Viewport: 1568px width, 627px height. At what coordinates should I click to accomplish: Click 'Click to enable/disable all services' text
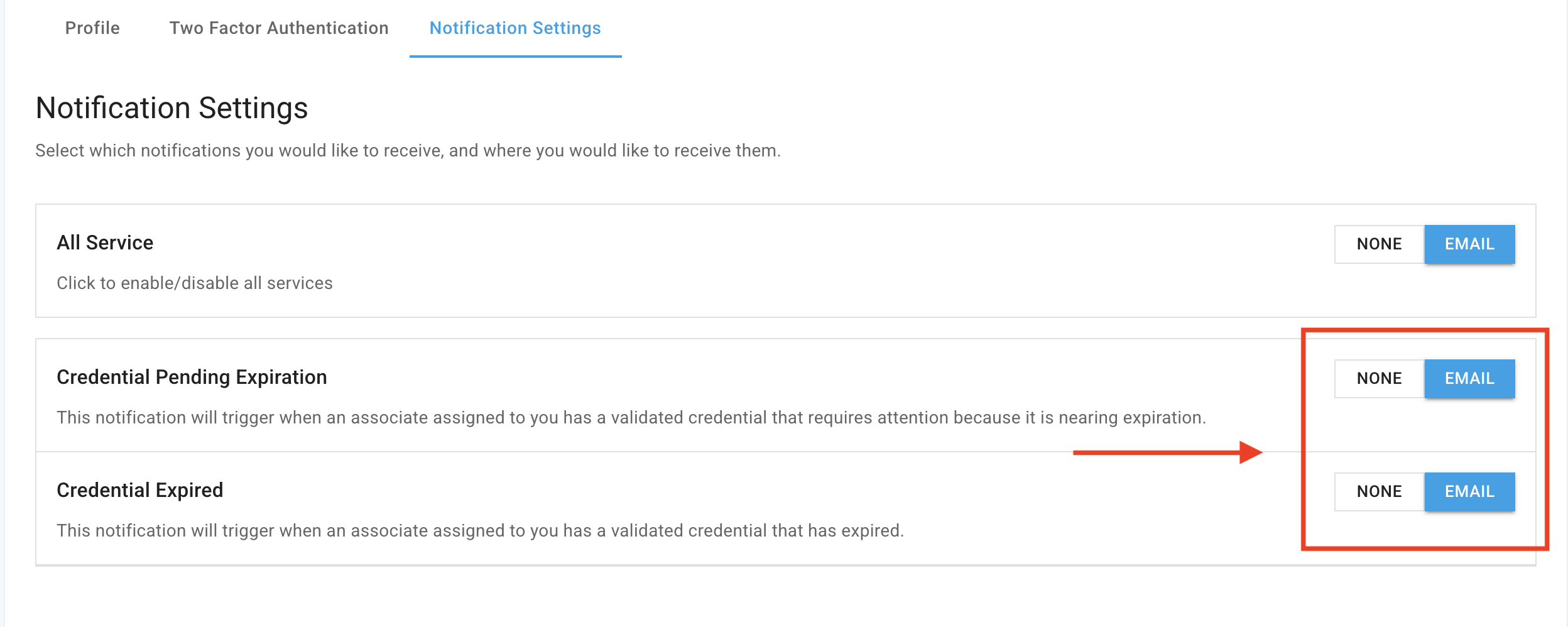coord(195,283)
